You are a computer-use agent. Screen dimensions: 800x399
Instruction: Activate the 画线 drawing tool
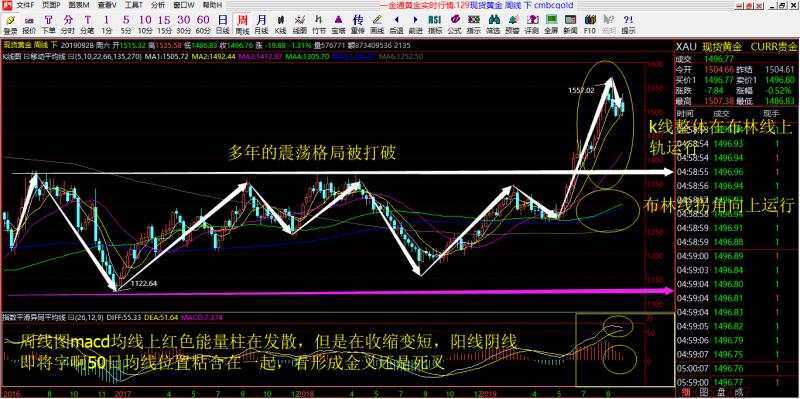point(377,24)
